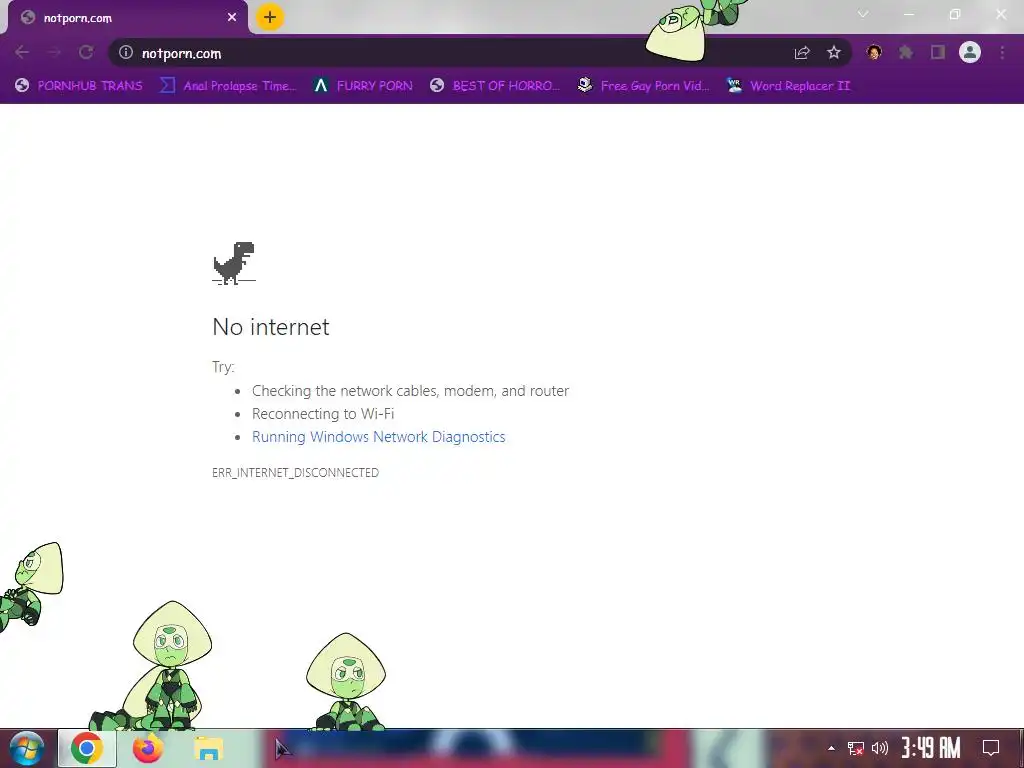This screenshot has height=768, width=1024.
Task: Open File Explorer from taskbar
Action: 208,748
